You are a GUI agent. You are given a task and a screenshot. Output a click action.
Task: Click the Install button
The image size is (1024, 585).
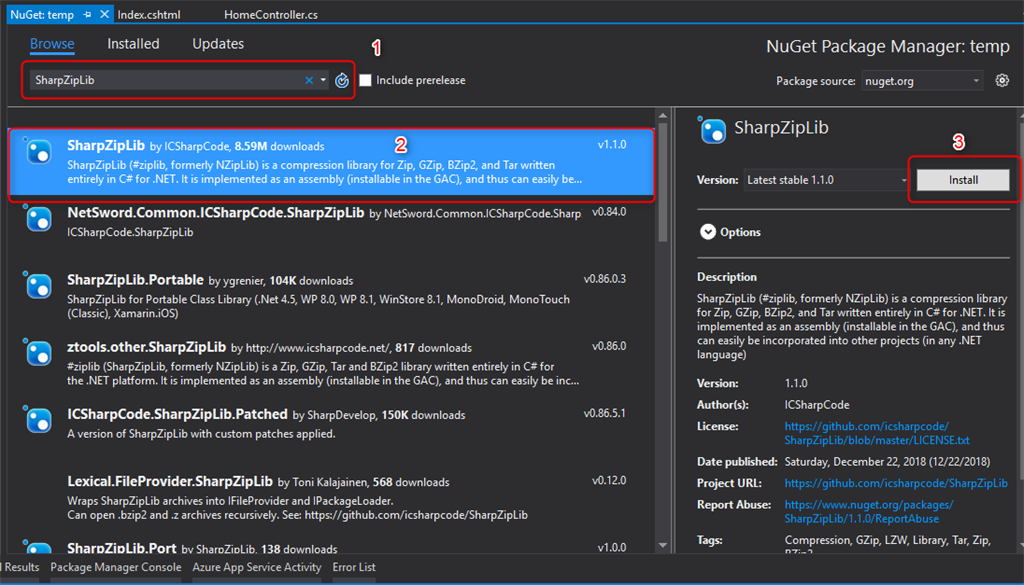(x=963, y=180)
